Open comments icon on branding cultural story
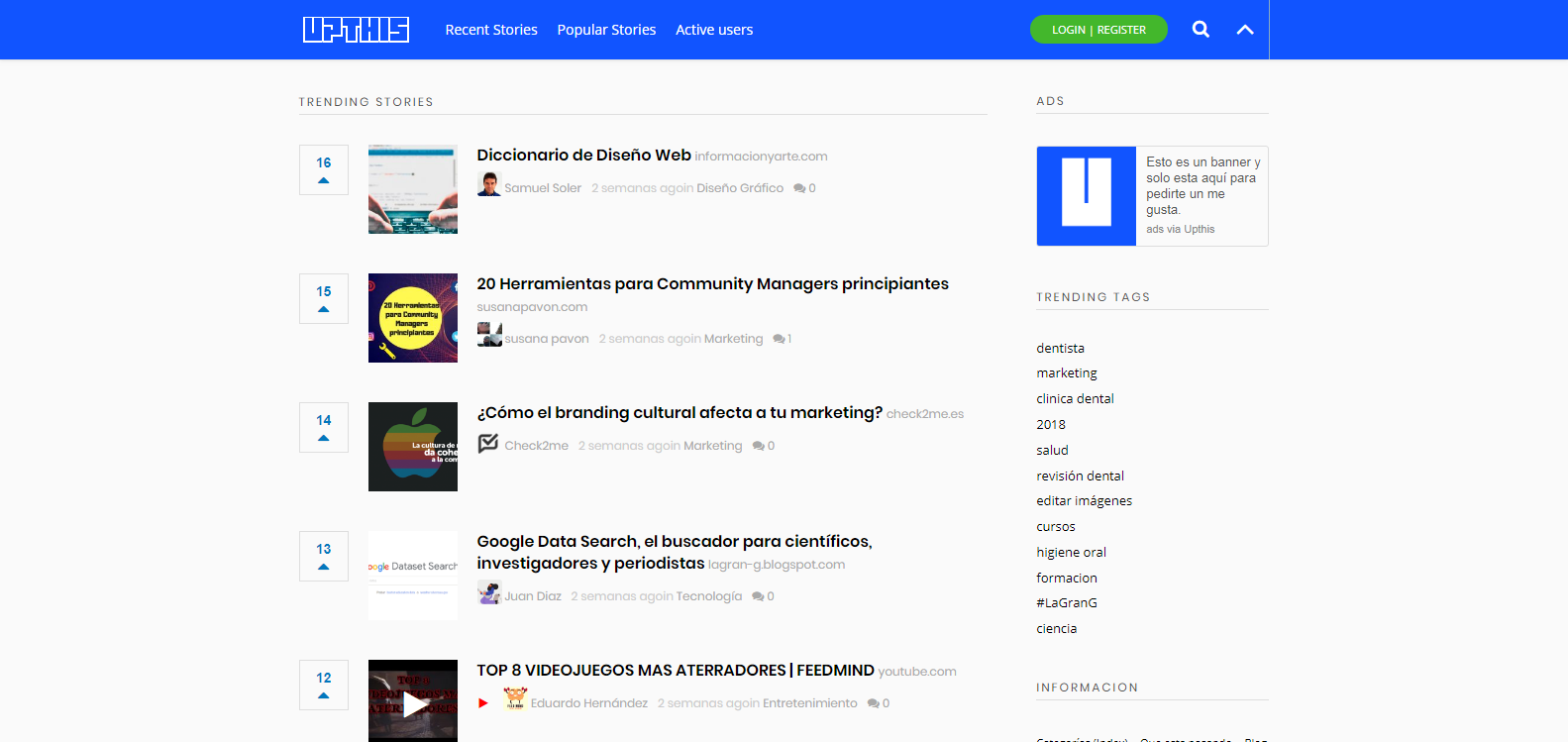The height and width of the screenshot is (742, 1568). pos(758,446)
